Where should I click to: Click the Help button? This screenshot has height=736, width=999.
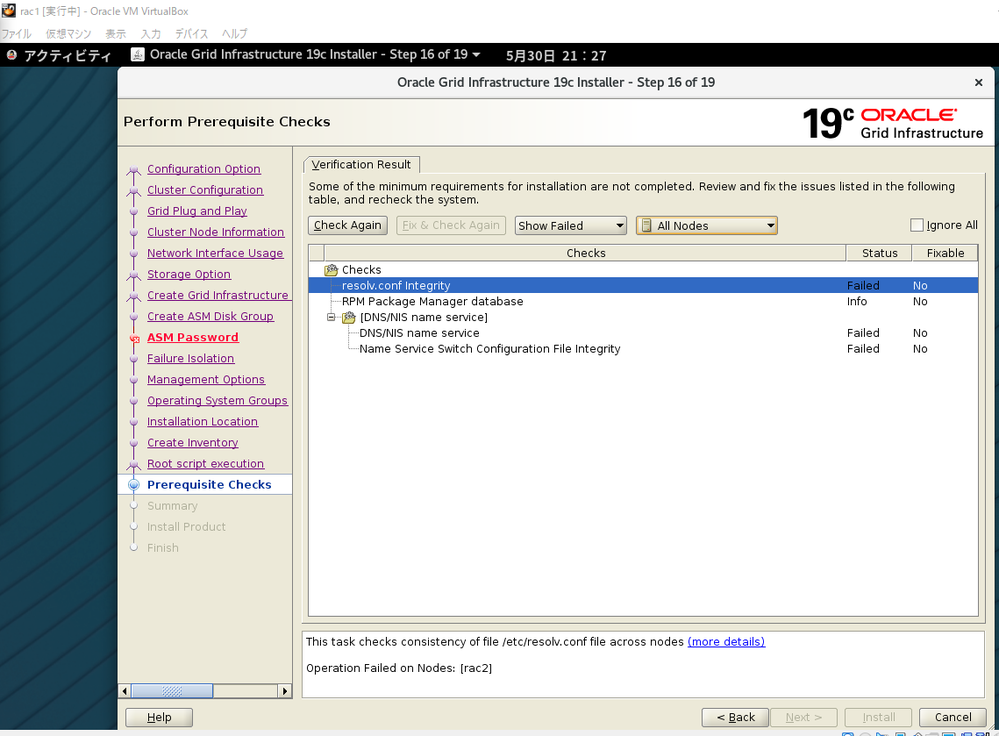pyautogui.click(x=159, y=718)
